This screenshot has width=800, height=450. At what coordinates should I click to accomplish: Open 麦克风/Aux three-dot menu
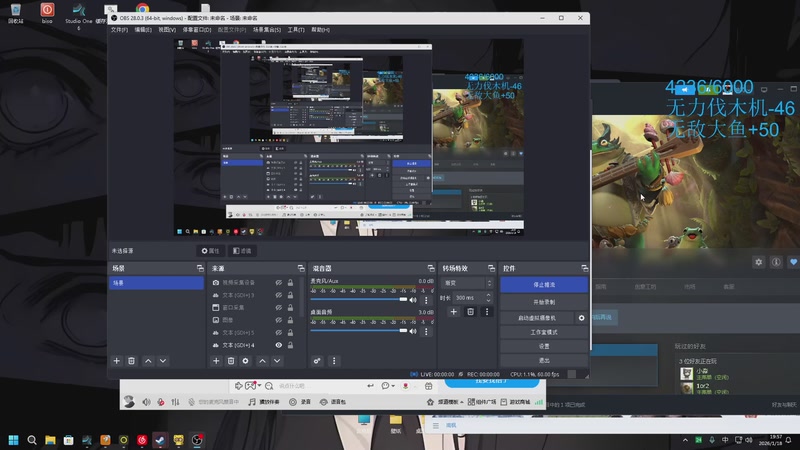coord(426,300)
